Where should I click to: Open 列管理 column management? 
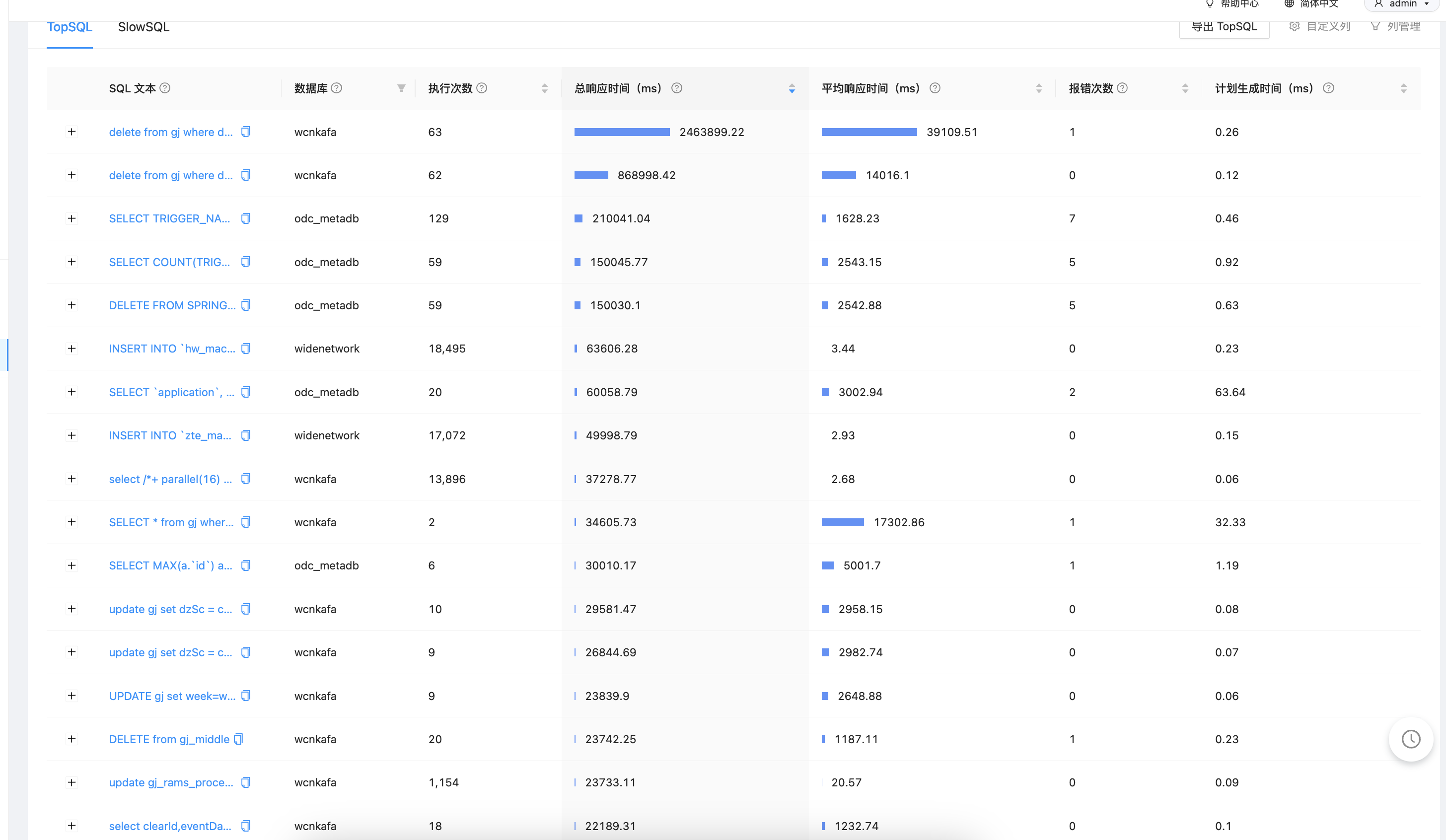(1395, 26)
